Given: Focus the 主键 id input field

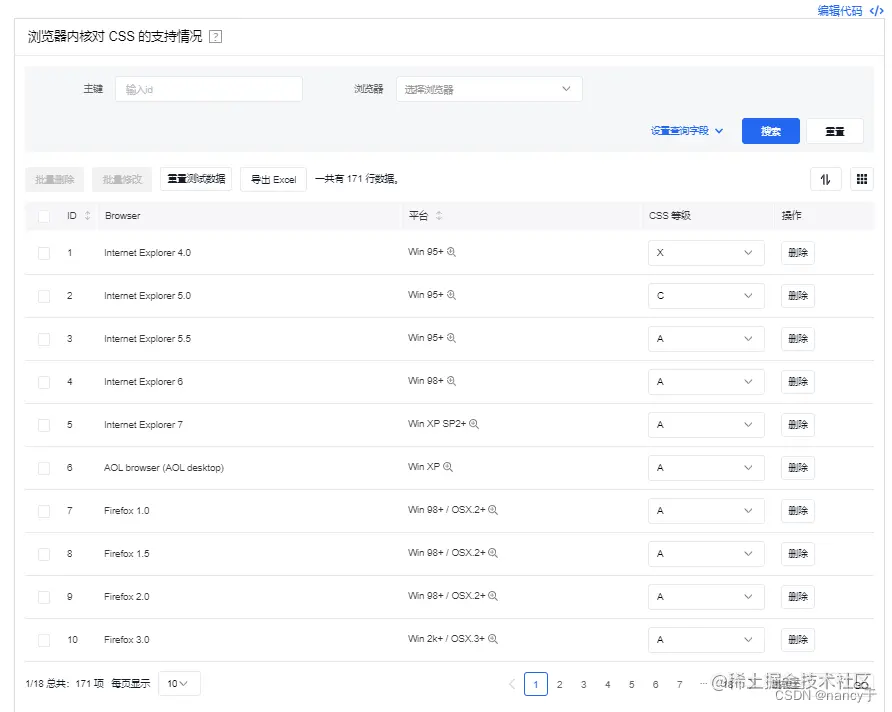Looking at the screenshot, I should [209, 89].
